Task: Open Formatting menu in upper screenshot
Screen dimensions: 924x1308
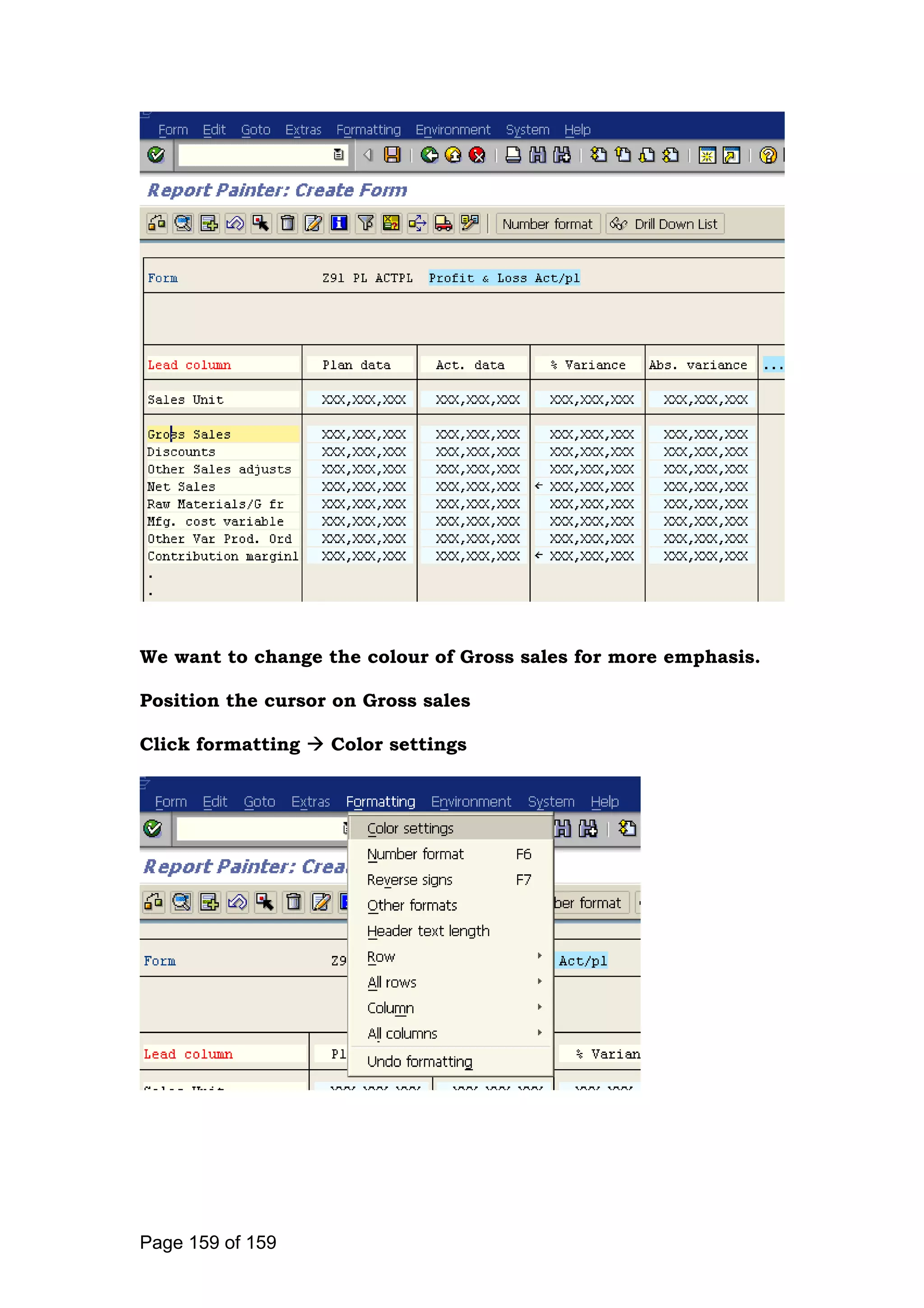Action: [368, 130]
